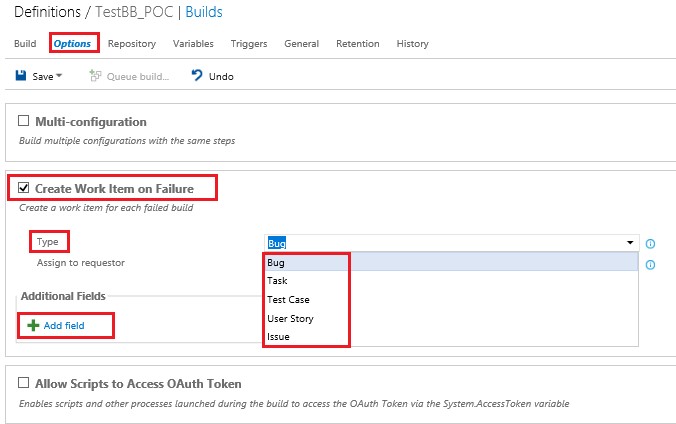676x424 pixels.
Task: Click the Save floppy disk icon
Action: (x=21, y=76)
